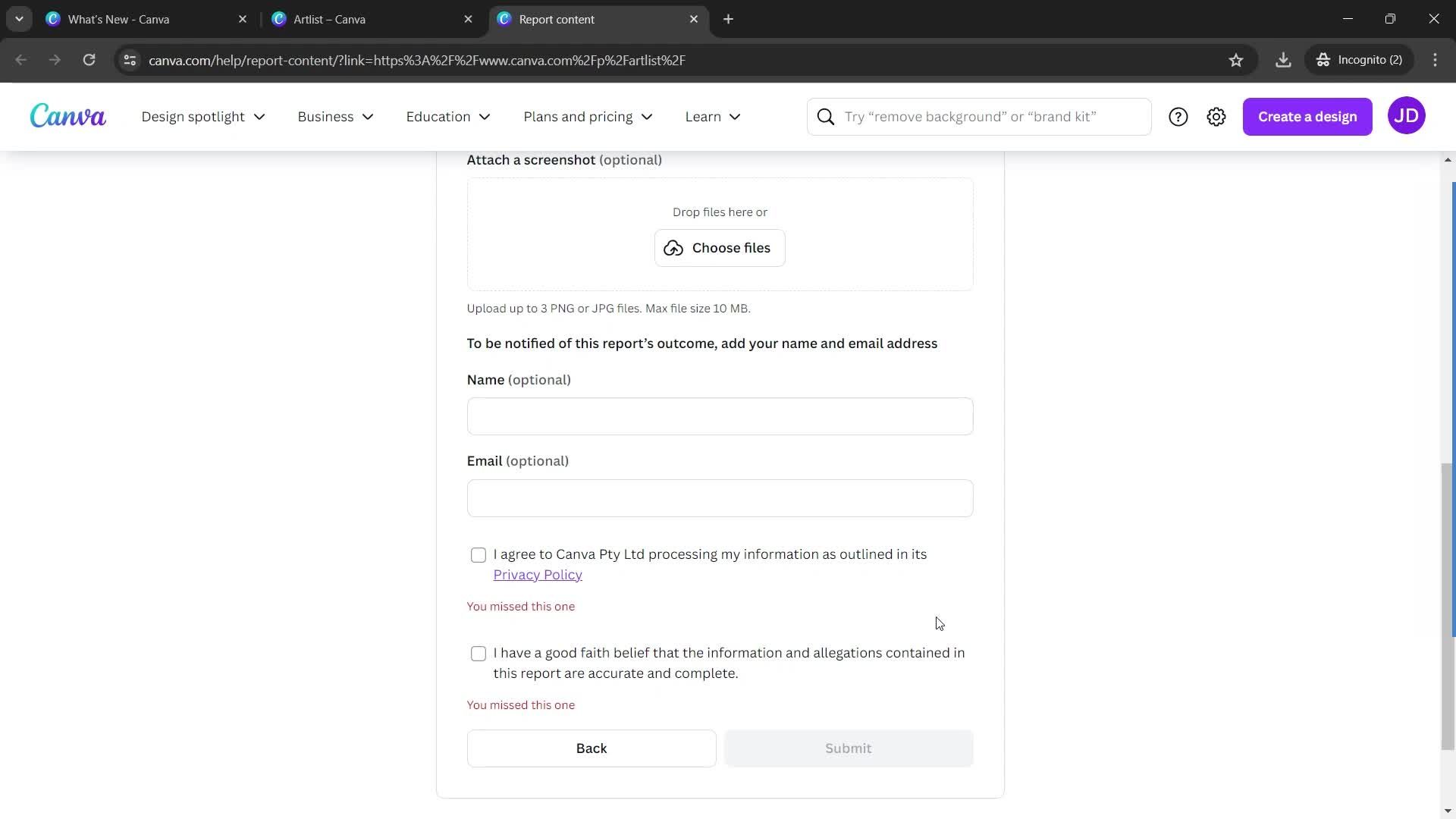Click the scrollbar down arrow
Viewport: 1456px width, 819px height.
(x=1448, y=811)
